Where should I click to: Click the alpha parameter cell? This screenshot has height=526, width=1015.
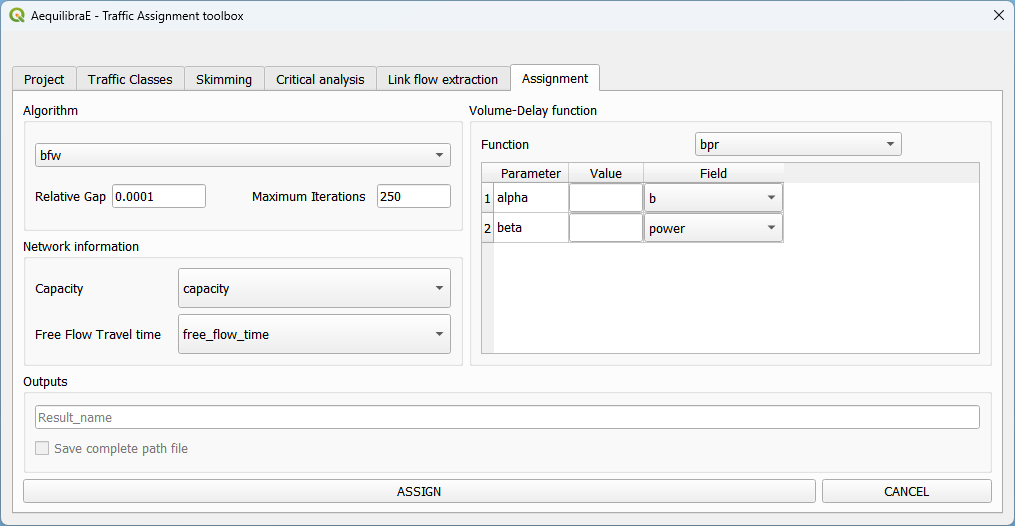point(531,198)
